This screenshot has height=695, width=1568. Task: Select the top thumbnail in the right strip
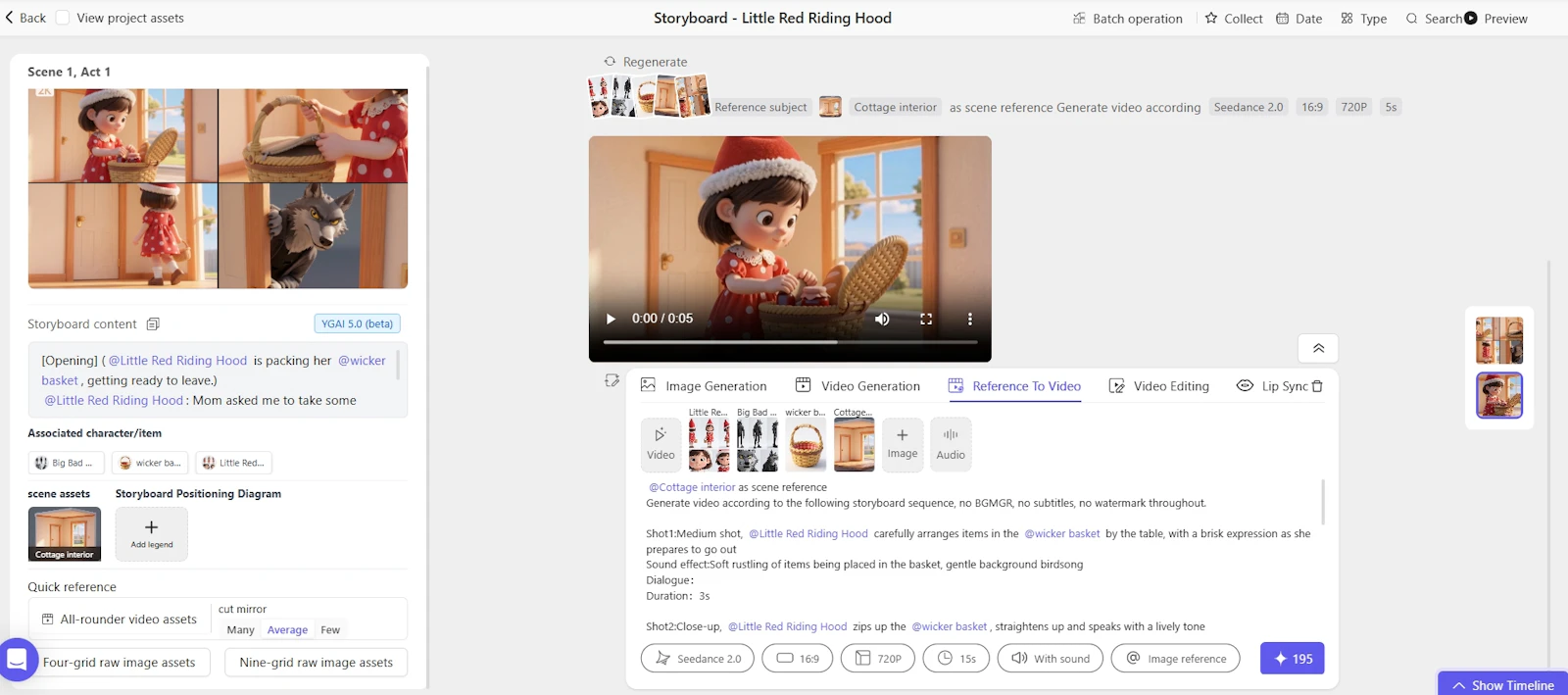[1499, 340]
